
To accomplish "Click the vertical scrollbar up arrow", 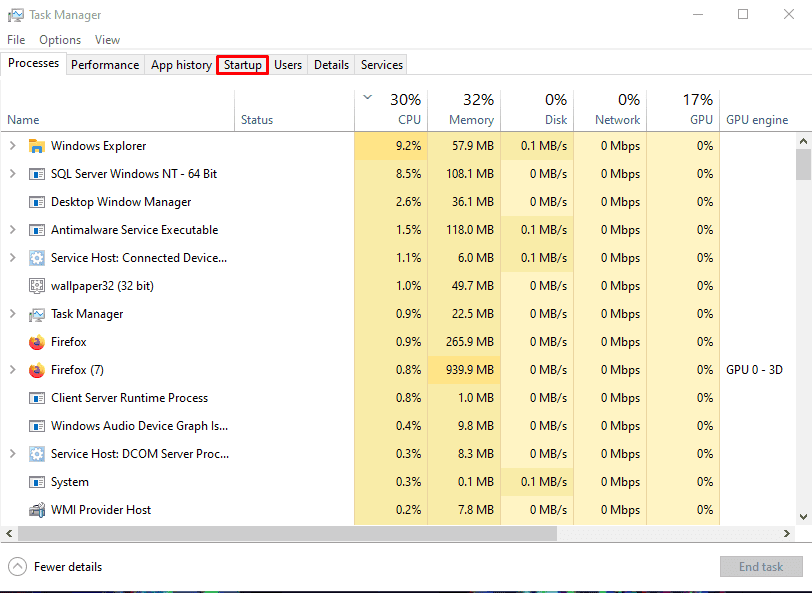I will pyautogui.click(x=803, y=141).
